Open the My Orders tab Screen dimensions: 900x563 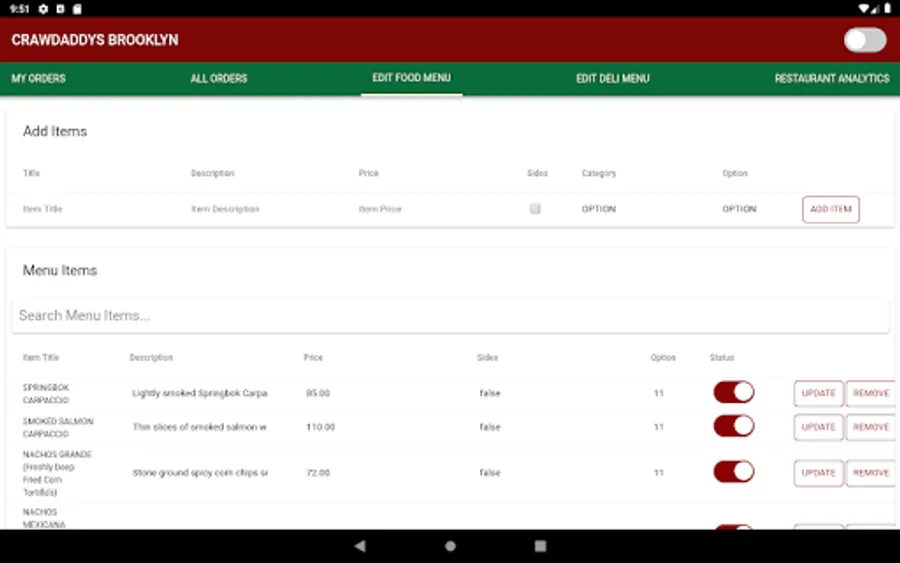click(x=38, y=79)
